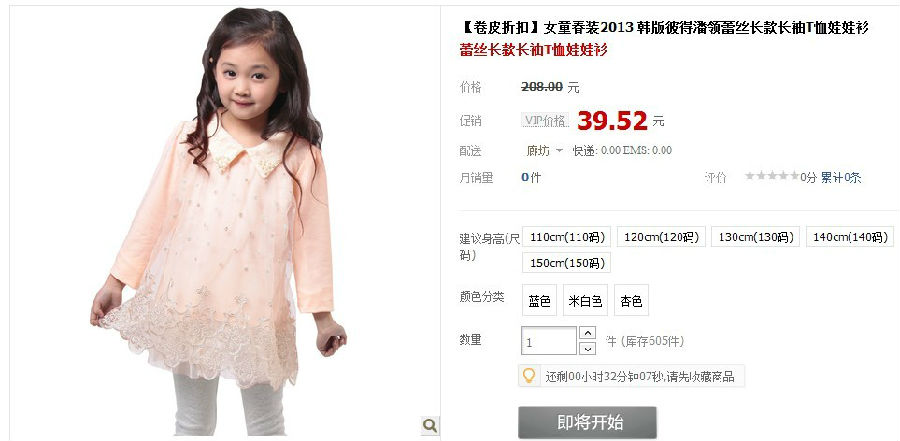Select the 米白色 color option
900x441 pixels.
[585, 300]
